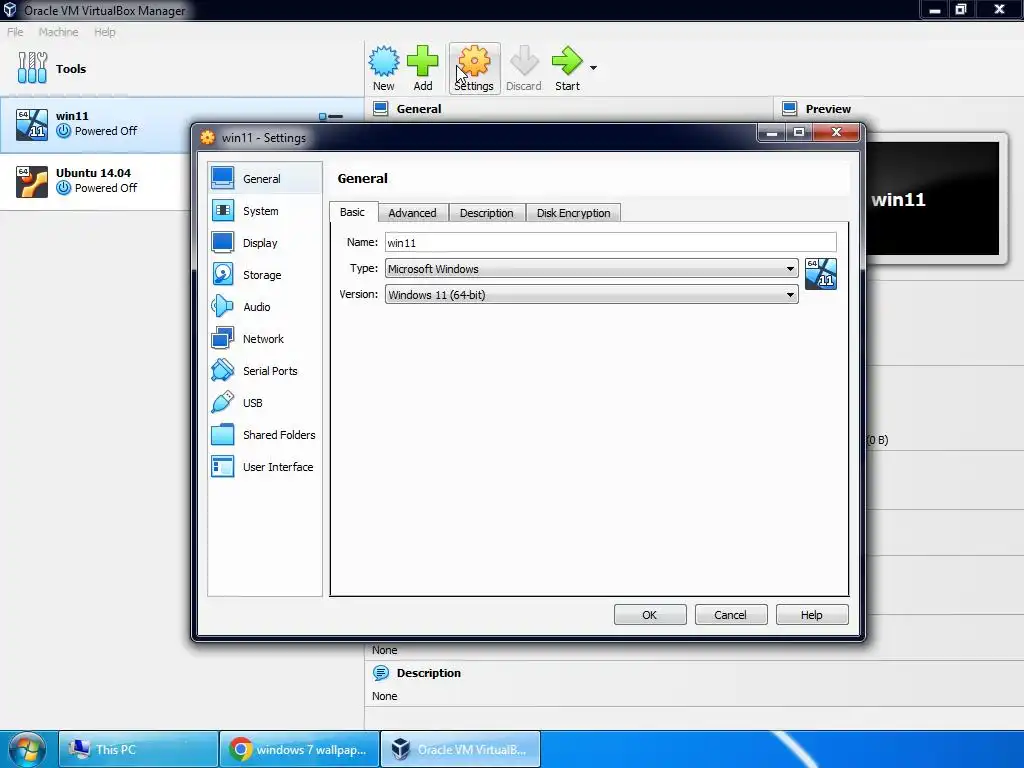Click the Preview heading in Manager

[828, 109]
